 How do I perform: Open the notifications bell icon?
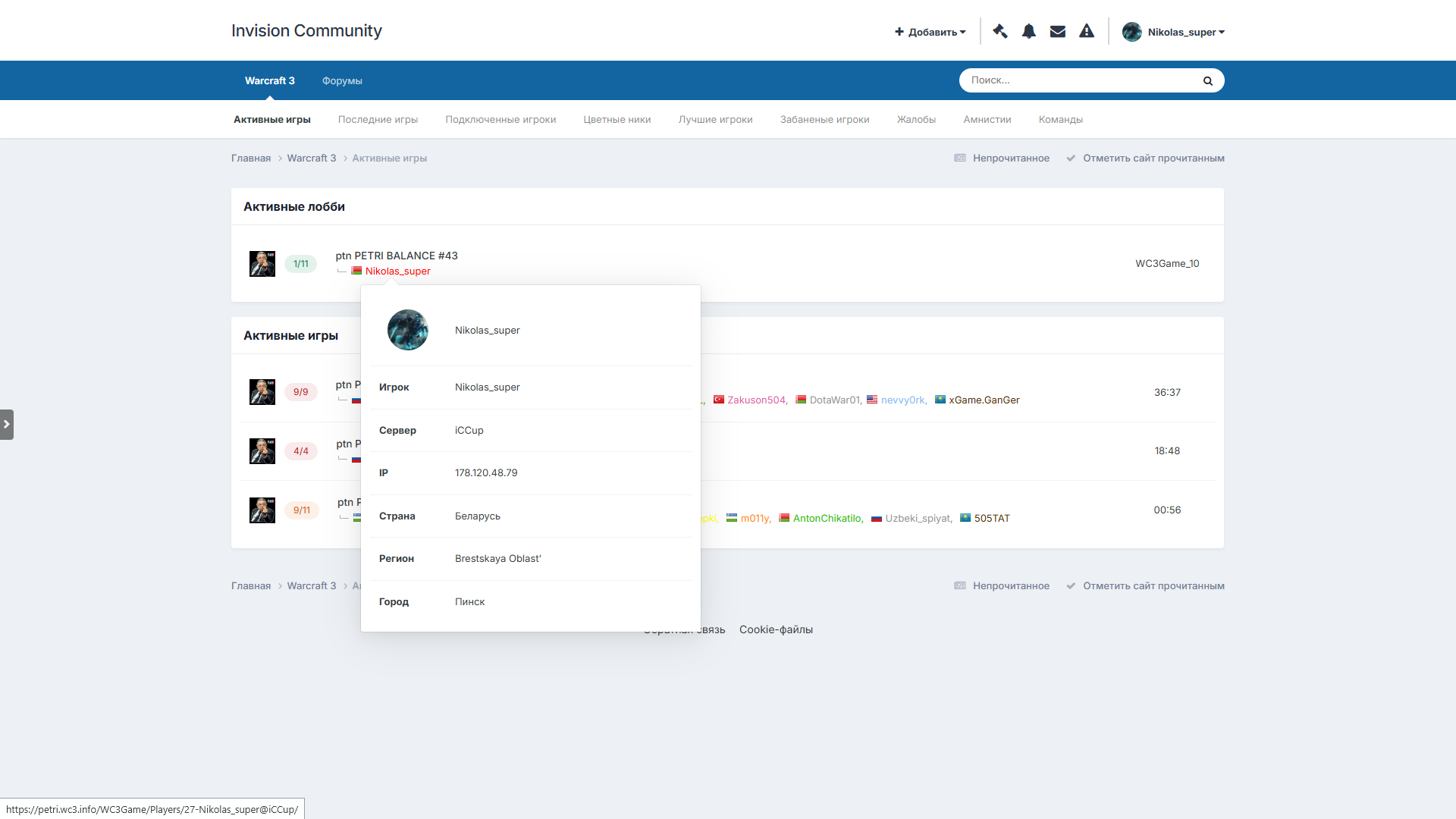pyautogui.click(x=1028, y=31)
